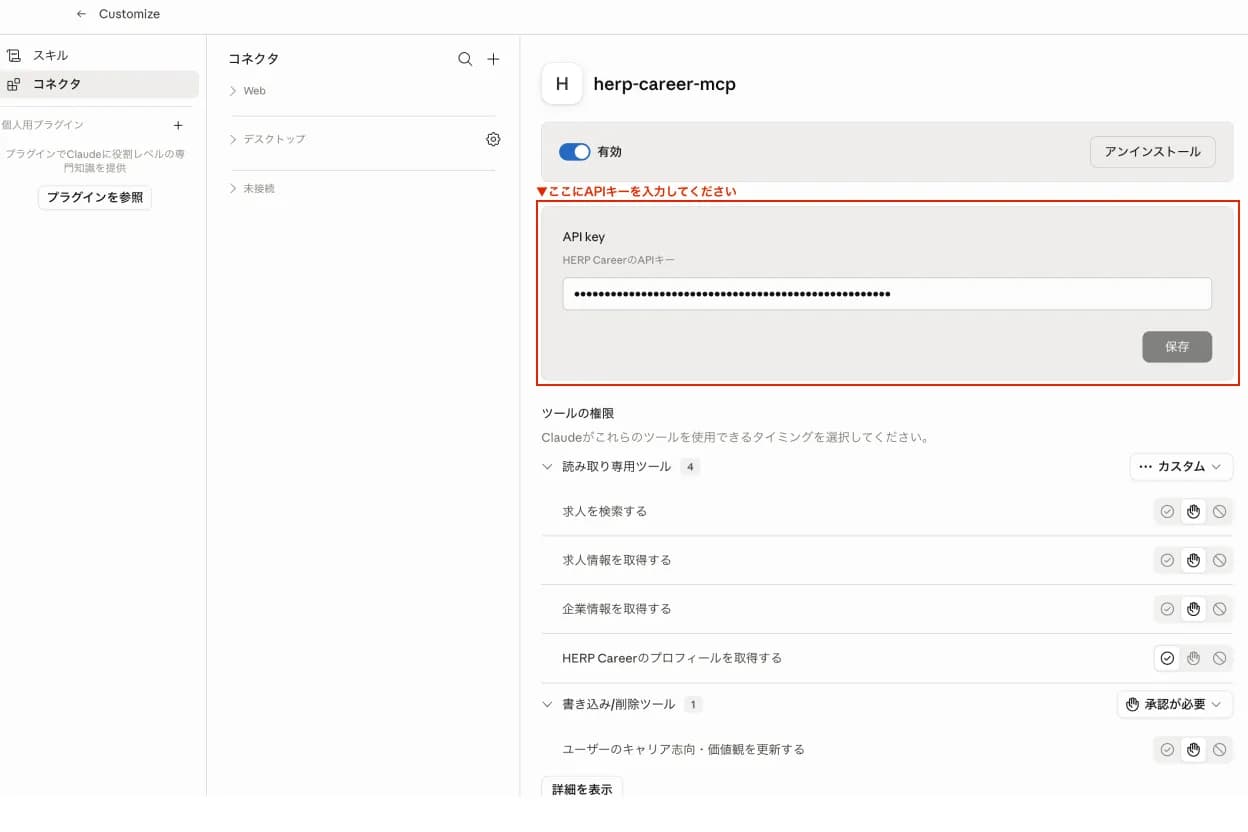Viewport: 1248px width, 832px height.
Task: Collapse the 読み取り専用ツール section
Action: [547, 467]
